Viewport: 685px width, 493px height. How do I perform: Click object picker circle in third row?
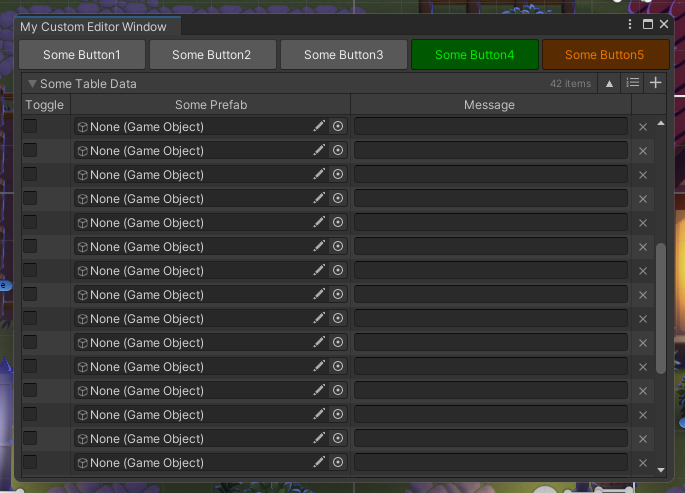pyautogui.click(x=338, y=174)
